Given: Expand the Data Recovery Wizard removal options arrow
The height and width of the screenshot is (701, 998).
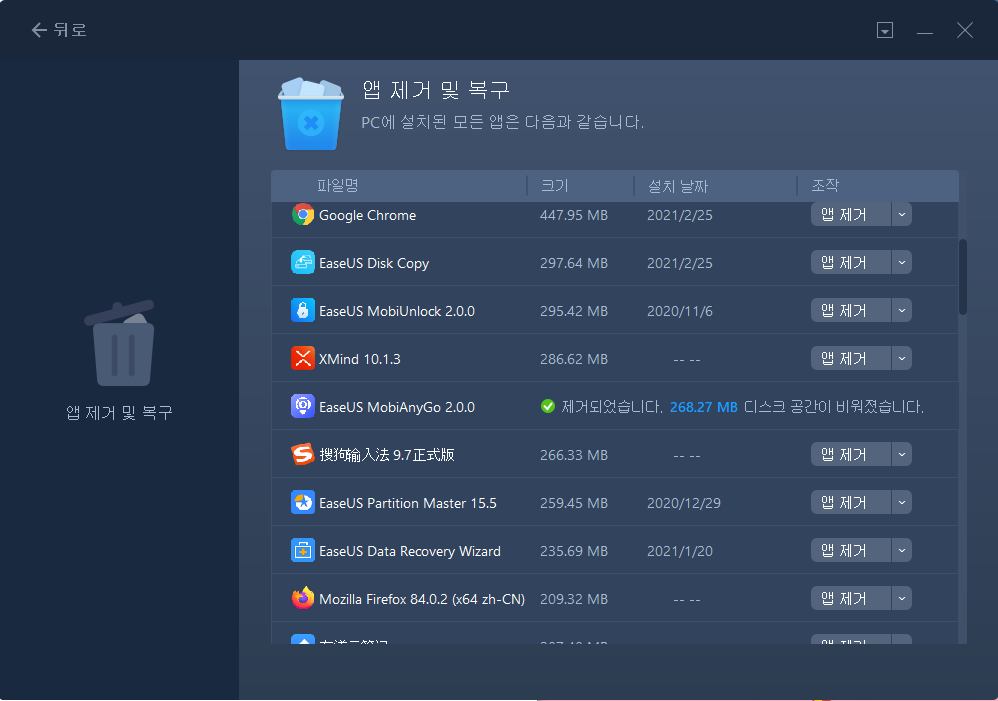Looking at the screenshot, I should (x=902, y=551).
